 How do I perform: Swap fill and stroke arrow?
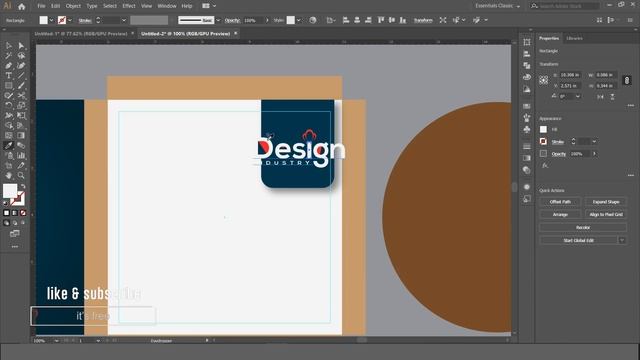pyautogui.click(x=23, y=186)
